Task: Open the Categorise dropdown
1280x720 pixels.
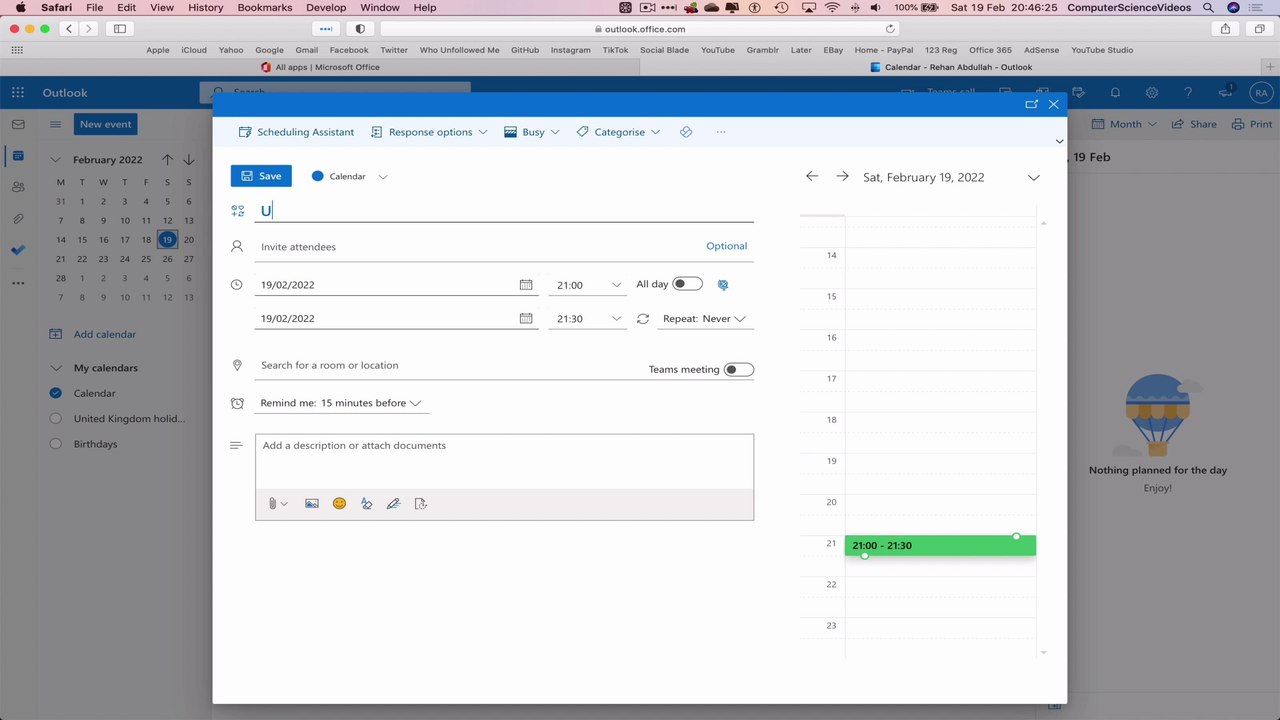Action: click(618, 132)
